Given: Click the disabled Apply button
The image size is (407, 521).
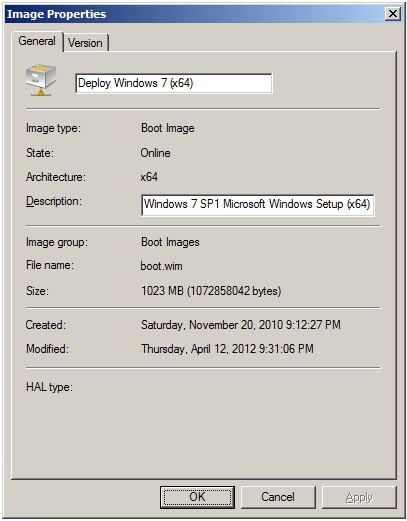Looking at the screenshot, I should [x=359, y=497].
